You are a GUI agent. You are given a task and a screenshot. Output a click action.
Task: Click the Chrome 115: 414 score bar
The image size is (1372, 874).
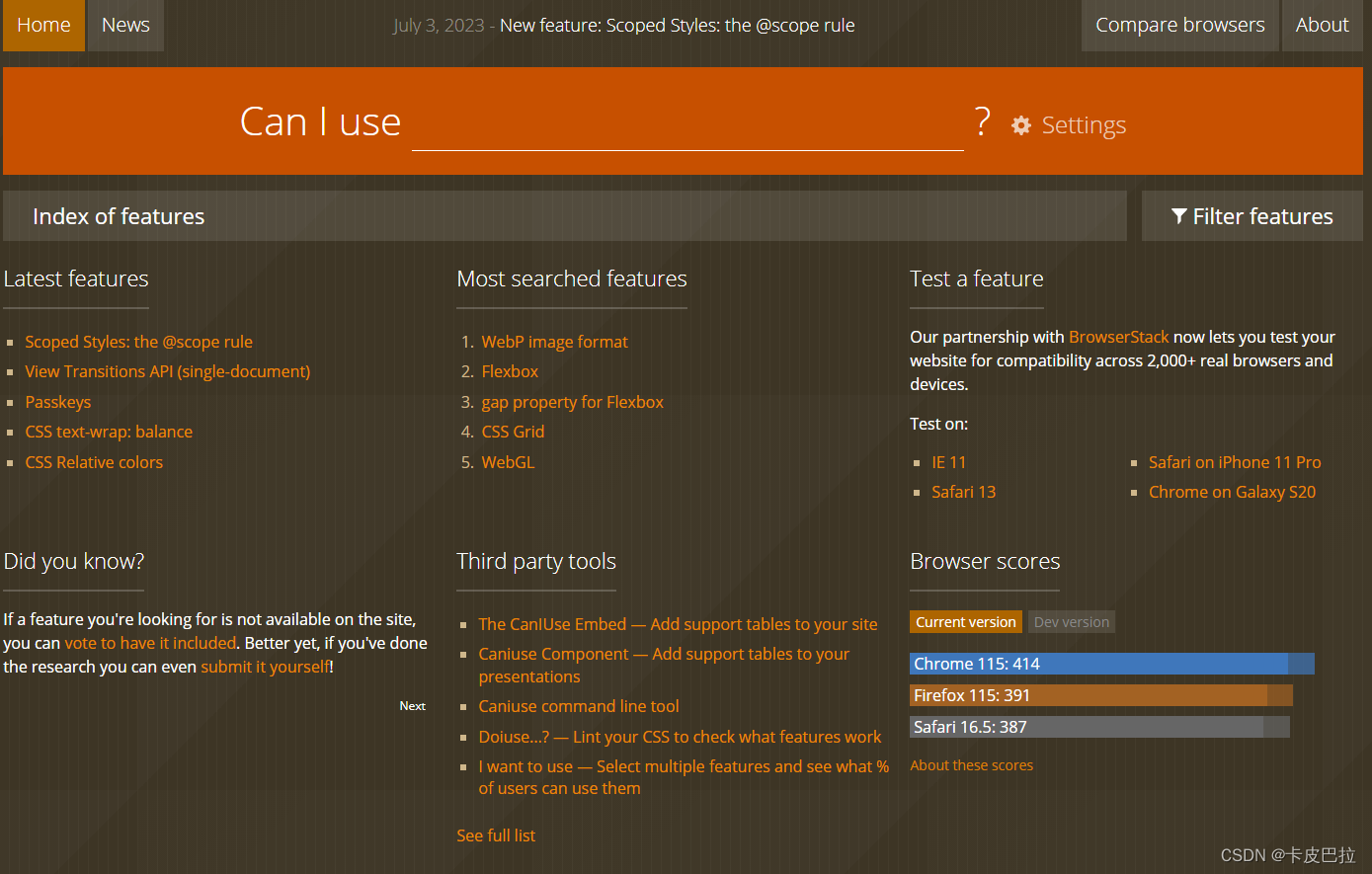(x=1112, y=664)
